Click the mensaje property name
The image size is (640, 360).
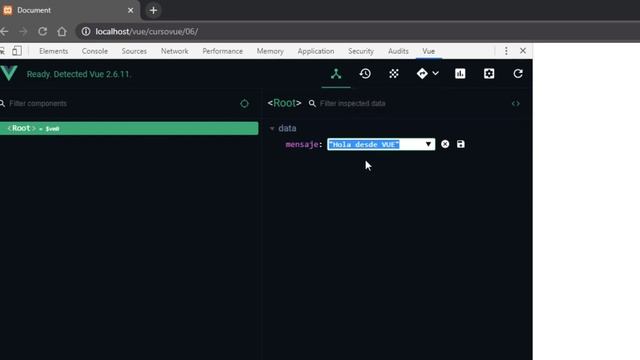click(302, 144)
